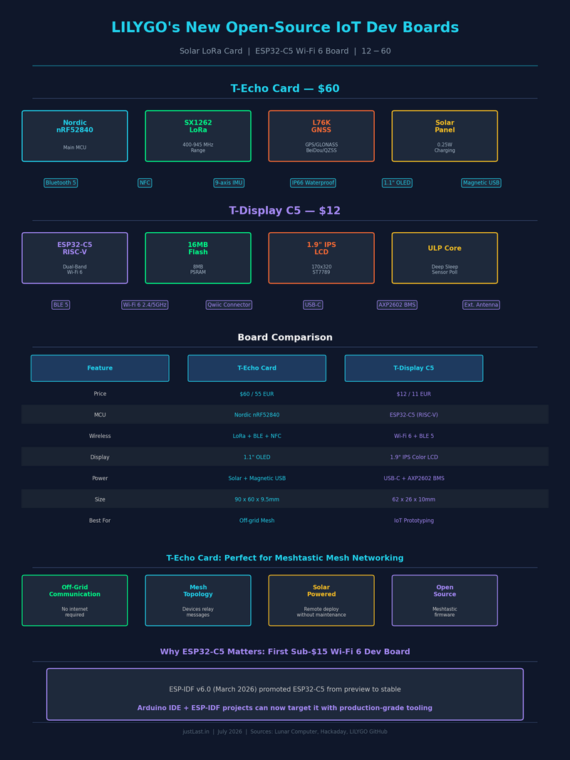Viewport: 570px width, 760px height.
Task: Select the Magnetic USB tag
Action: pos(481,183)
